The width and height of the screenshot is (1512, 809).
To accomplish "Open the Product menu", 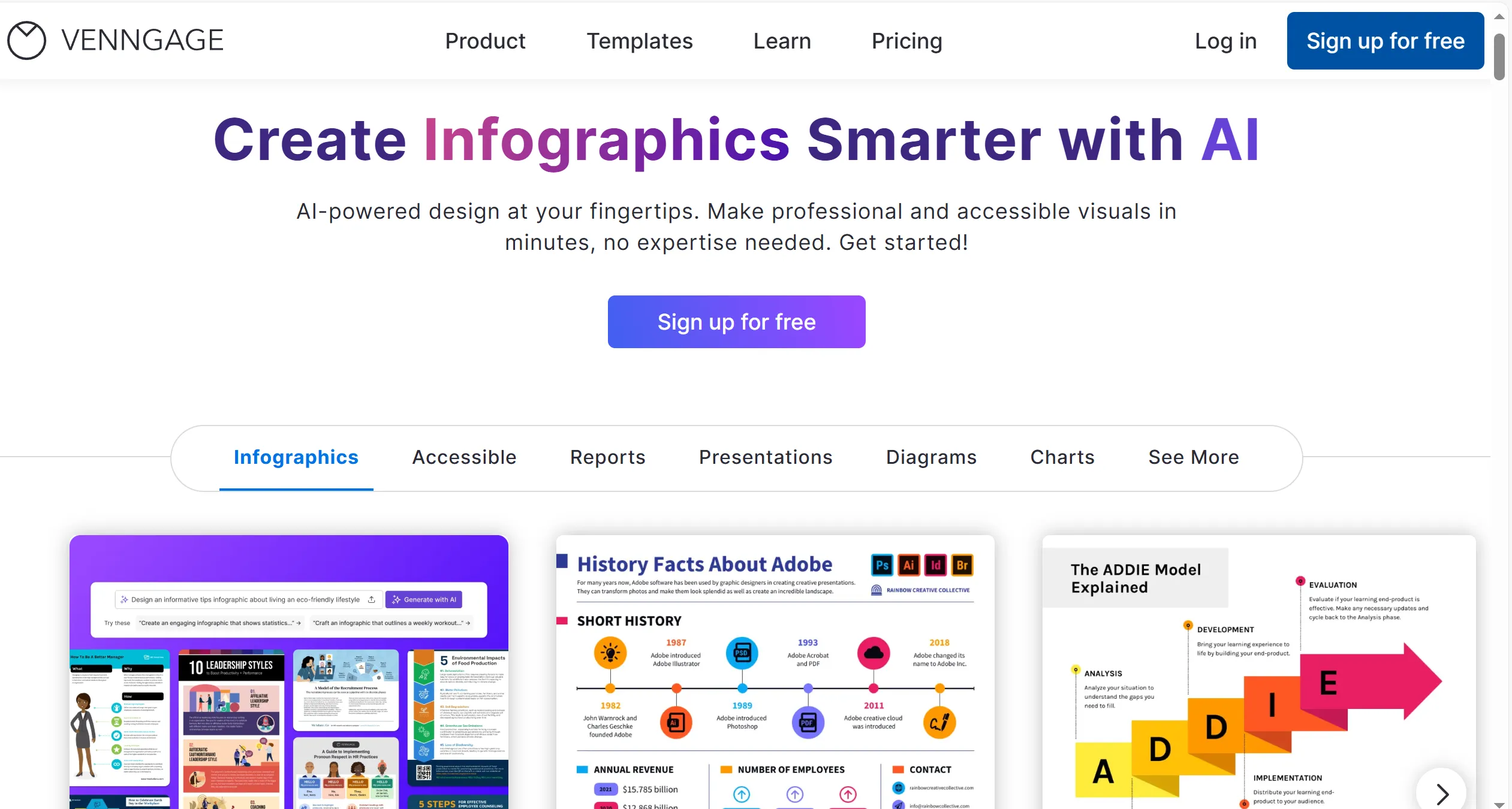I will tap(485, 41).
